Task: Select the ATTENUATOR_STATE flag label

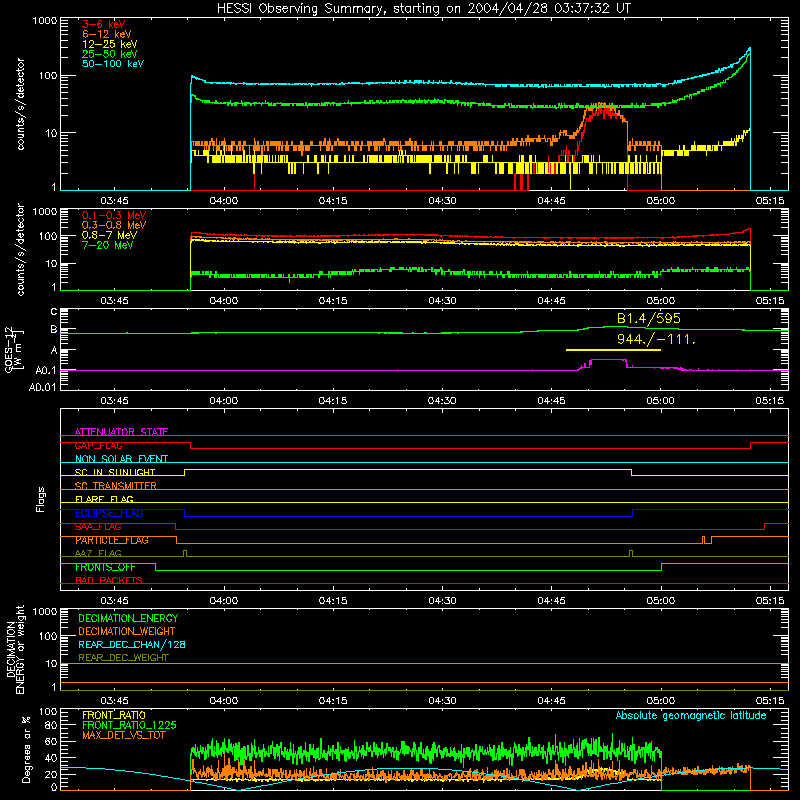Action: pyautogui.click(x=121, y=432)
